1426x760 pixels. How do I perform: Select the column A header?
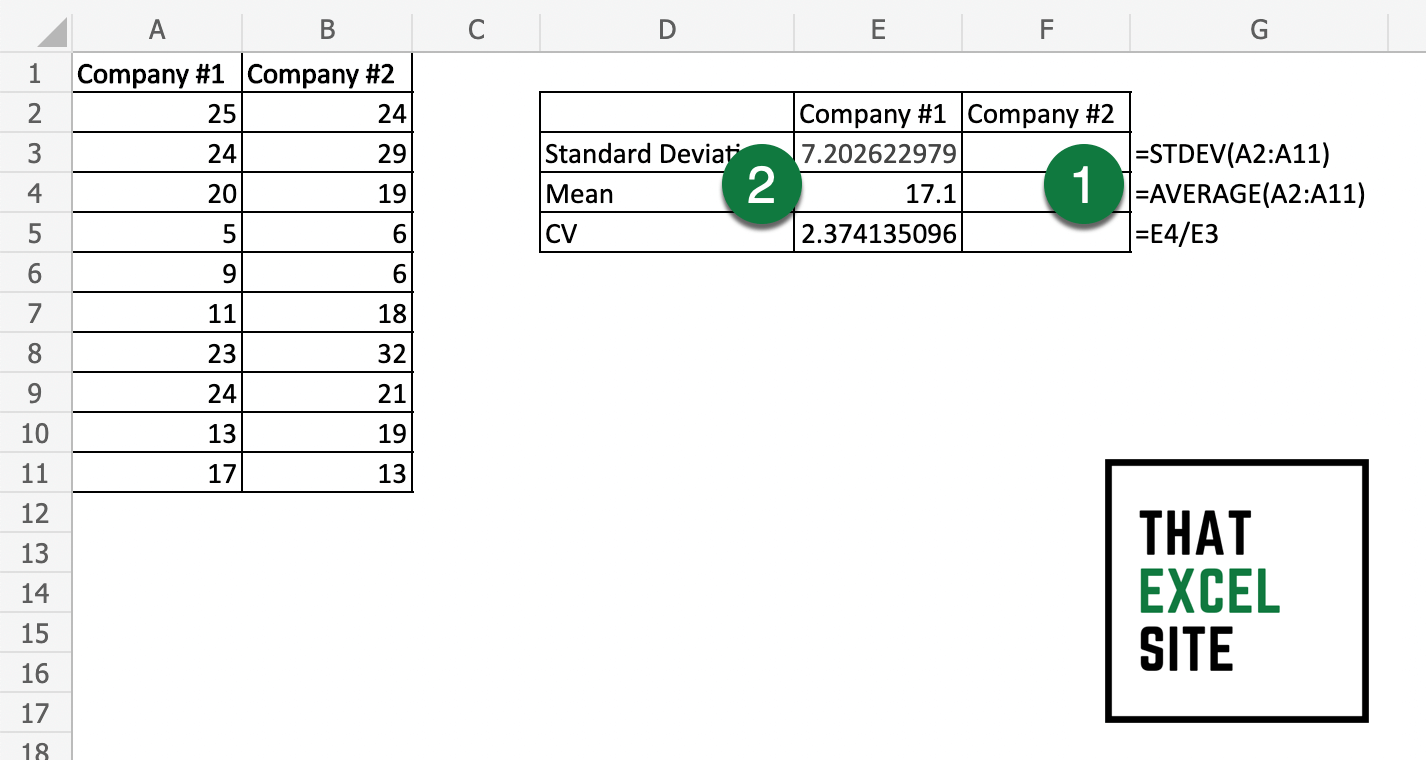tap(157, 29)
